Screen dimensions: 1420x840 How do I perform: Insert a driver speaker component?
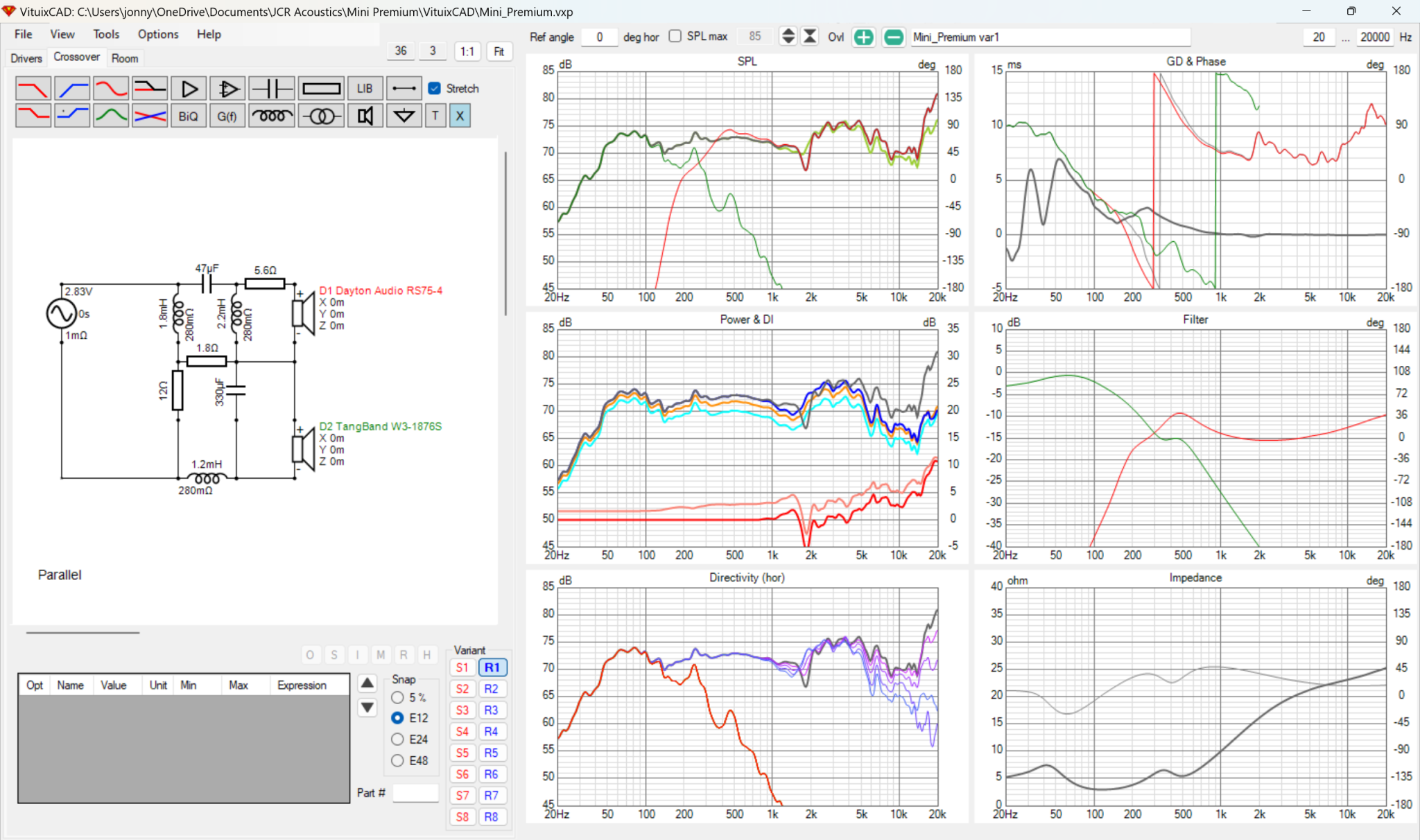coord(365,116)
